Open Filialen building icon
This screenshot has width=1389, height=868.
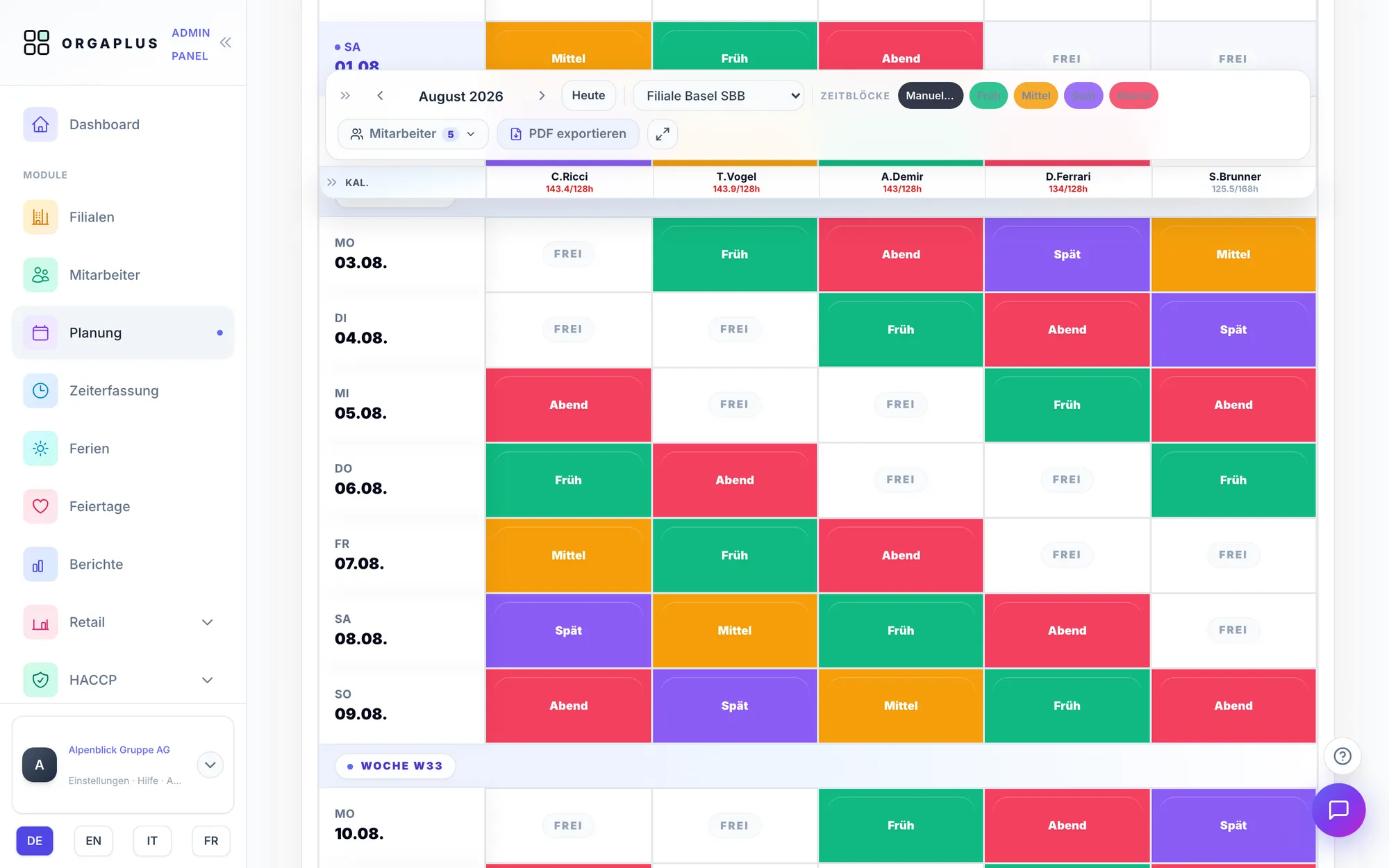(x=40, y=217)
